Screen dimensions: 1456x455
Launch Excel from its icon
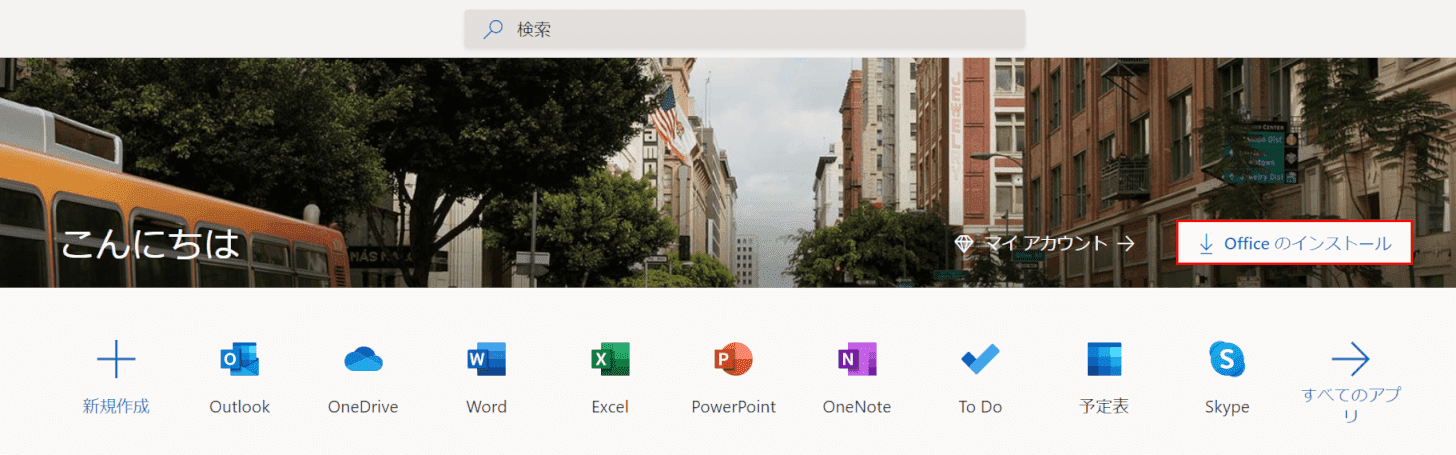[x=610, y=358]
